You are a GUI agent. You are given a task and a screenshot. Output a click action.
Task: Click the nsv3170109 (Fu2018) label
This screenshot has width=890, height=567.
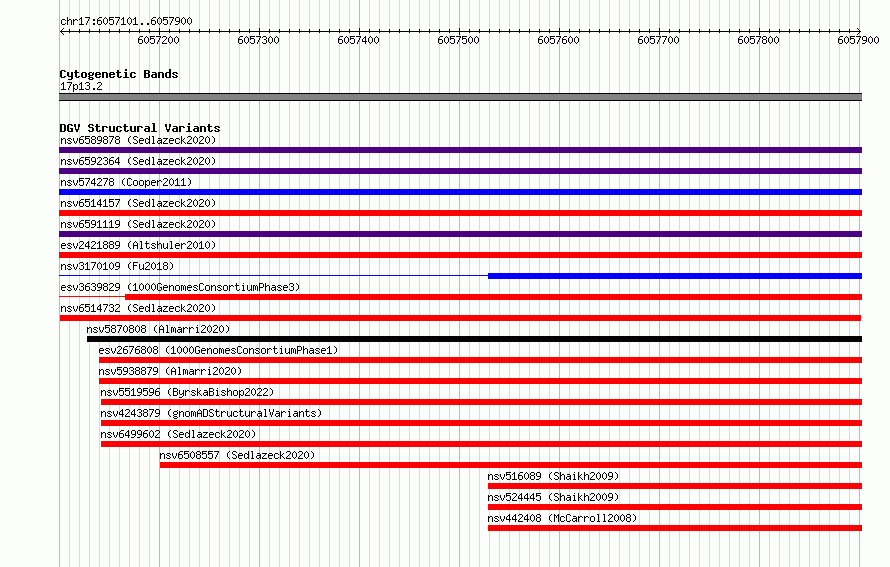(117, 266)
